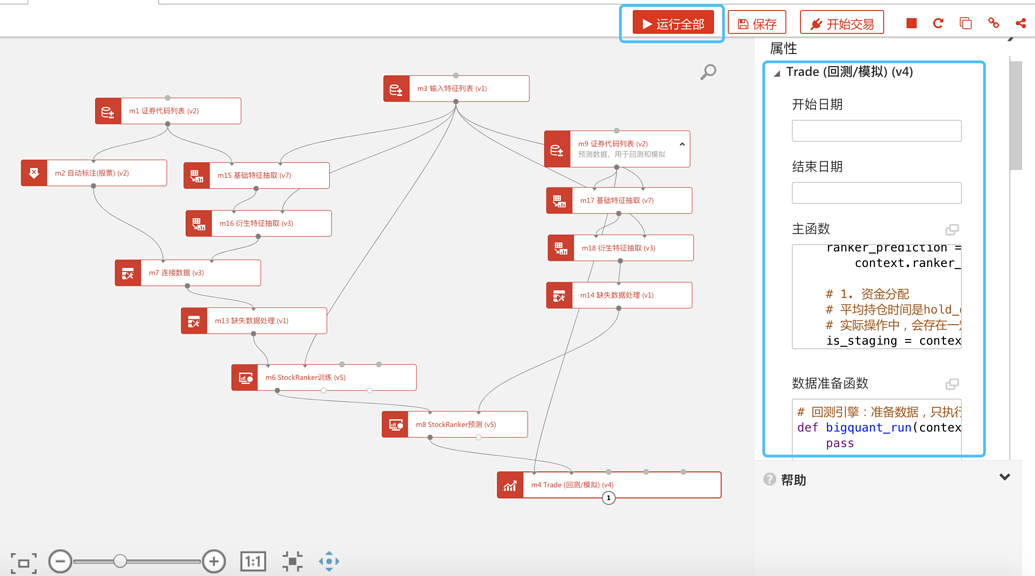1035x576 pixels.
Task: Collapse the Trade (回测/模拟) properties section
Action: click(x=777, y=73)
